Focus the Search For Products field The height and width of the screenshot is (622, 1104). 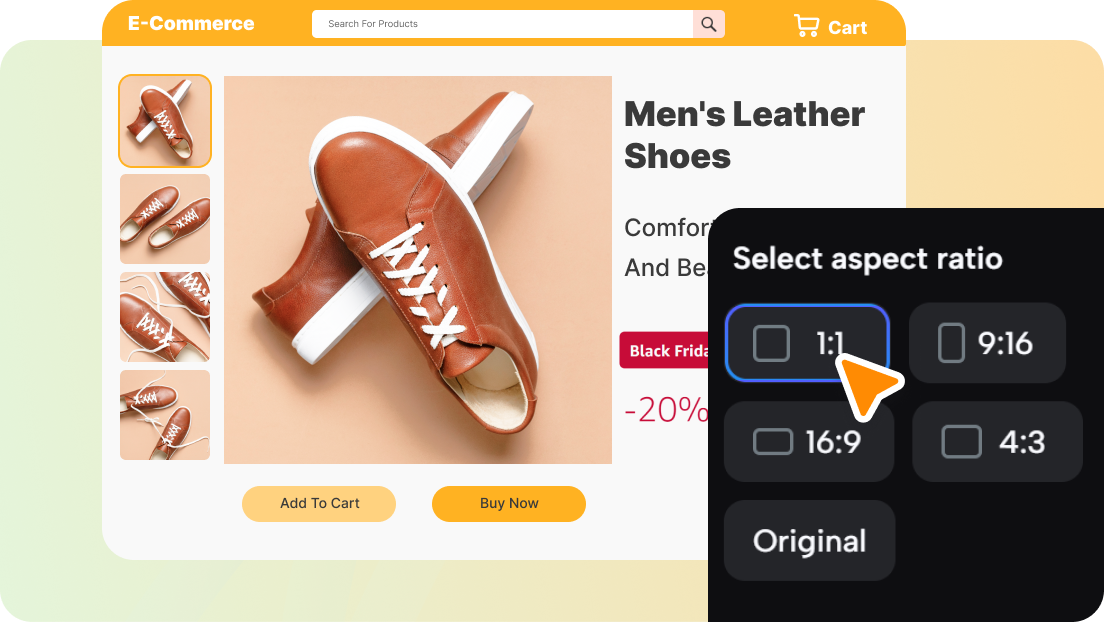[x=502, y=24]
